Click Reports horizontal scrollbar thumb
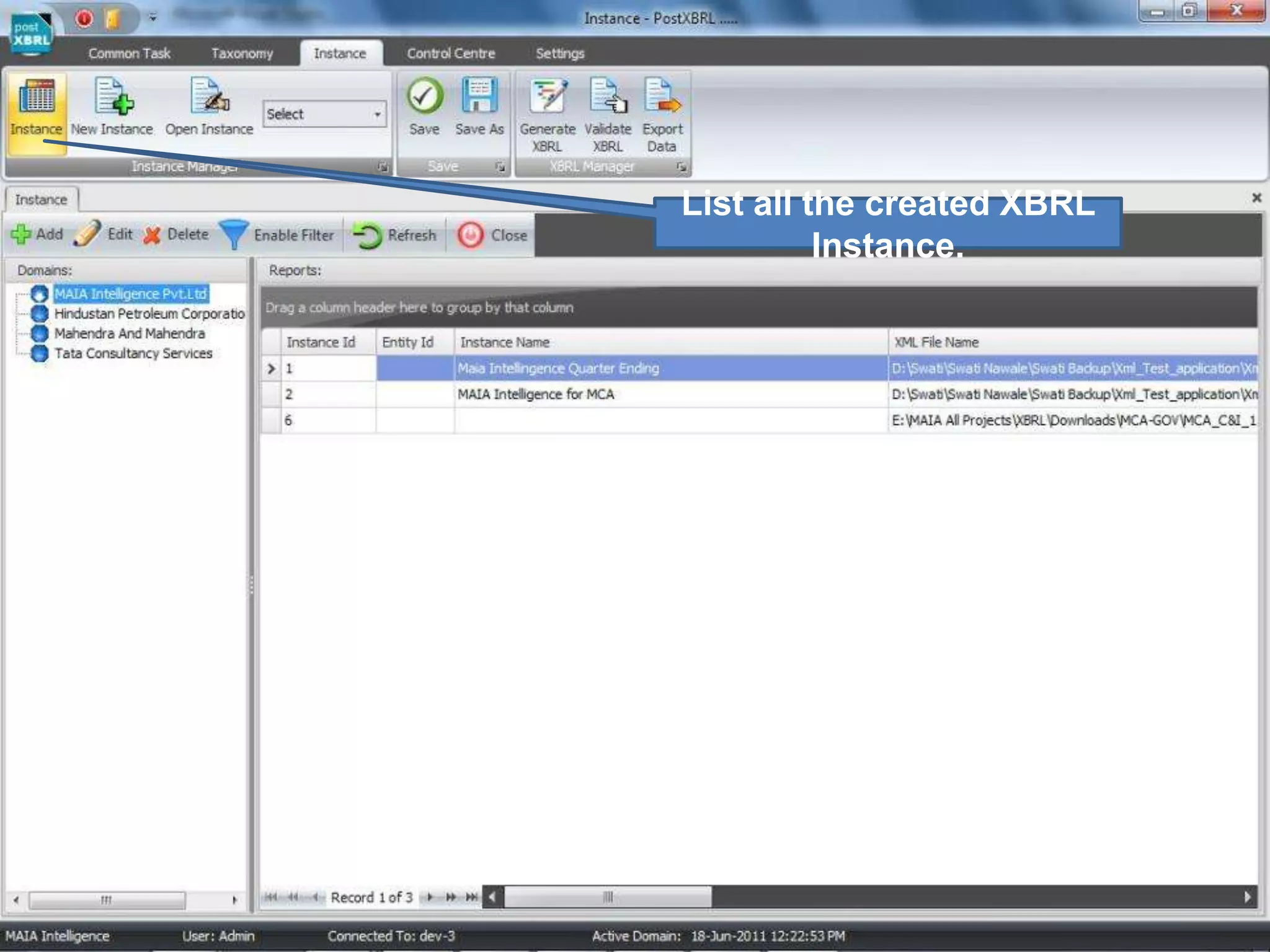Viewport: 1270px width, 952px height. pos(608,897)
